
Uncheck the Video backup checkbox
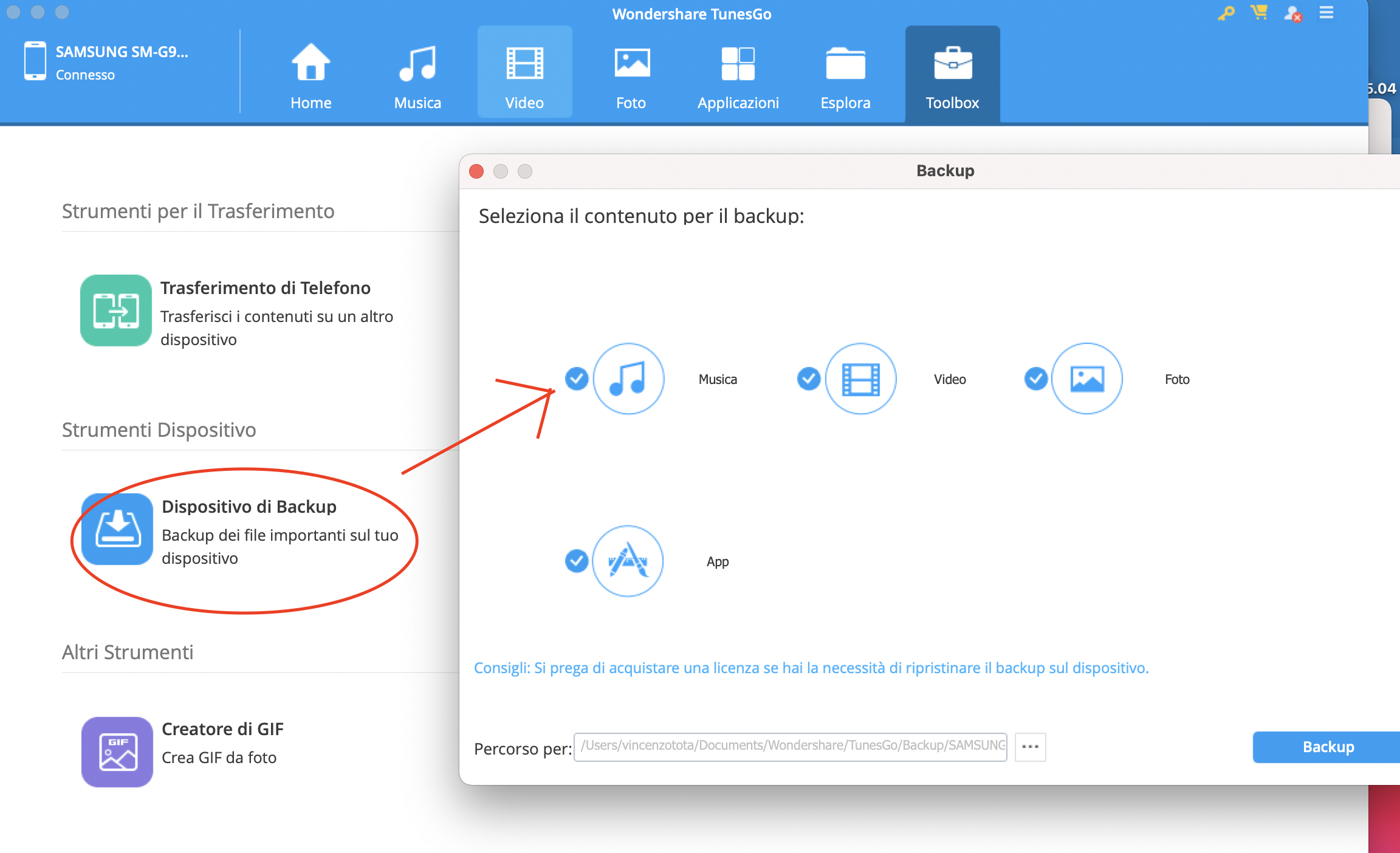[809, 379]
